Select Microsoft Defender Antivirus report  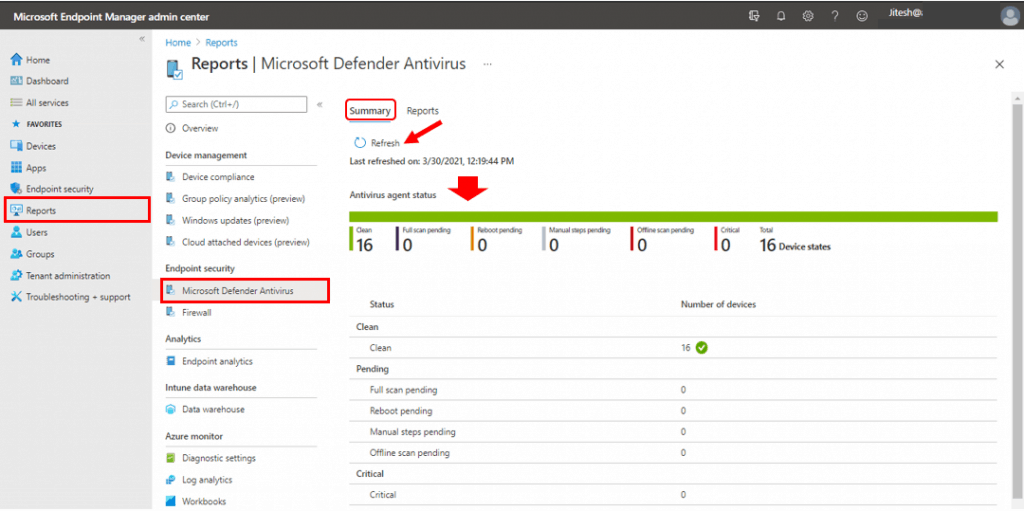[x=245, y=290]
